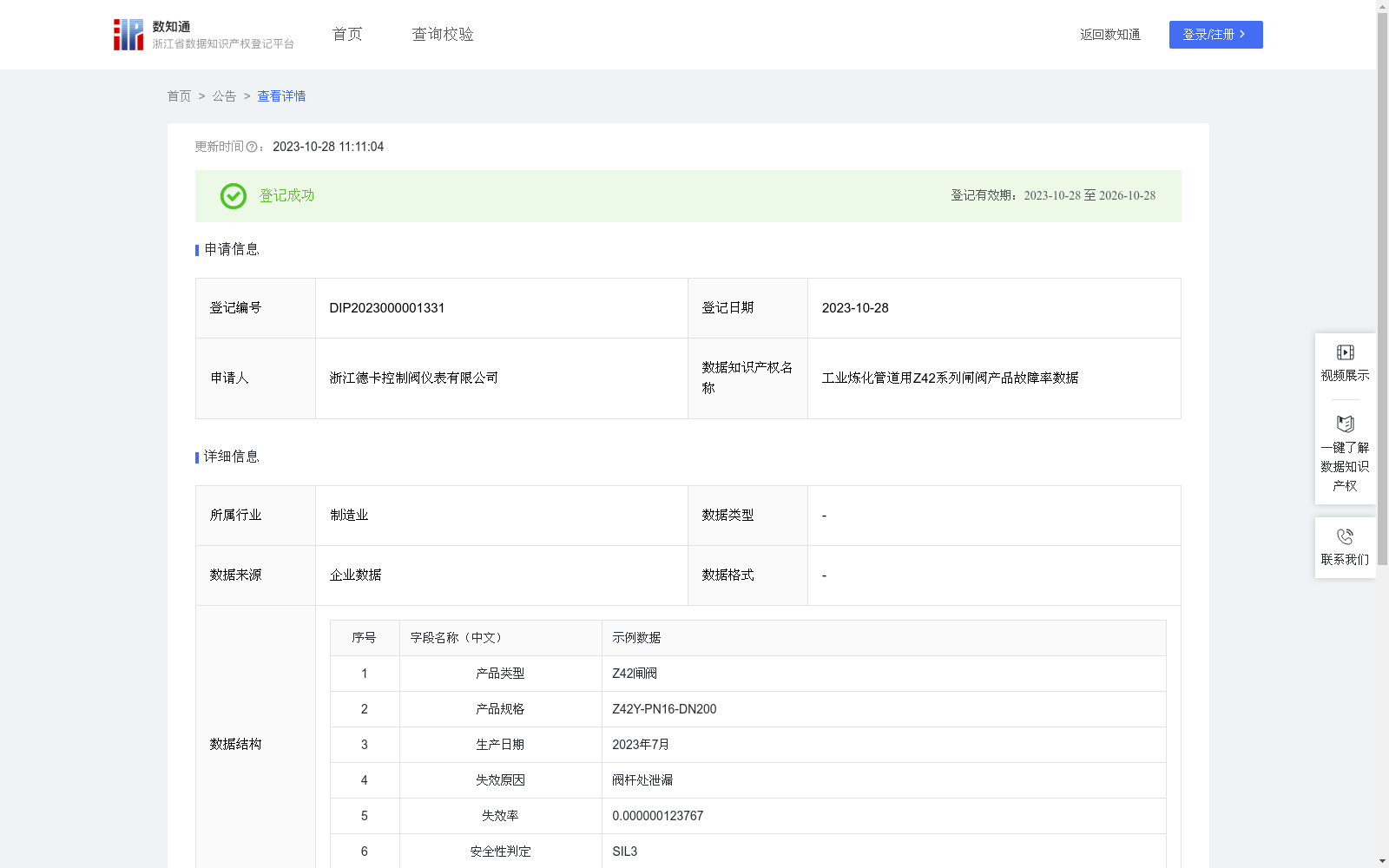
Task: Click sample data 阀杆处泄漏
Action: coord(642,780)
